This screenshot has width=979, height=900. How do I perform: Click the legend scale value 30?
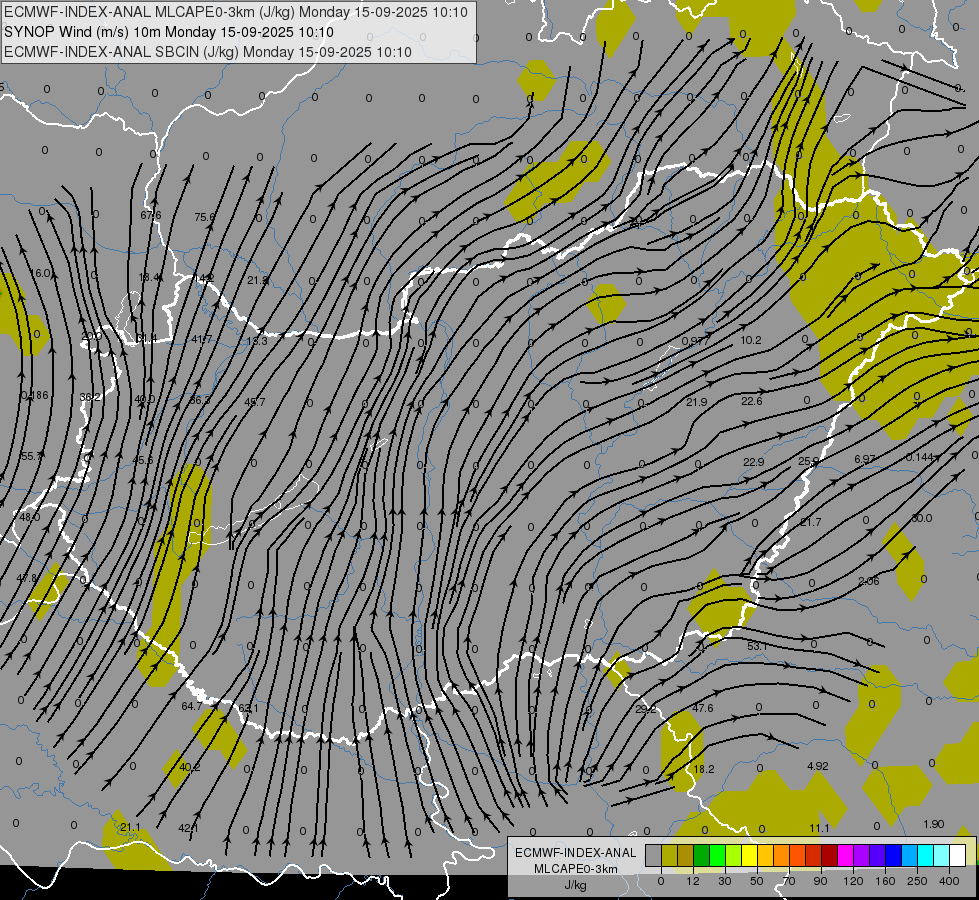click(x=725, y=881)
